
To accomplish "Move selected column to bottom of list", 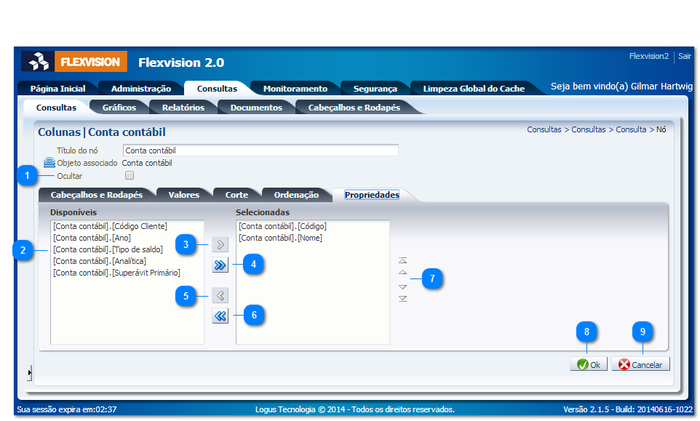I will coord(402,299).
